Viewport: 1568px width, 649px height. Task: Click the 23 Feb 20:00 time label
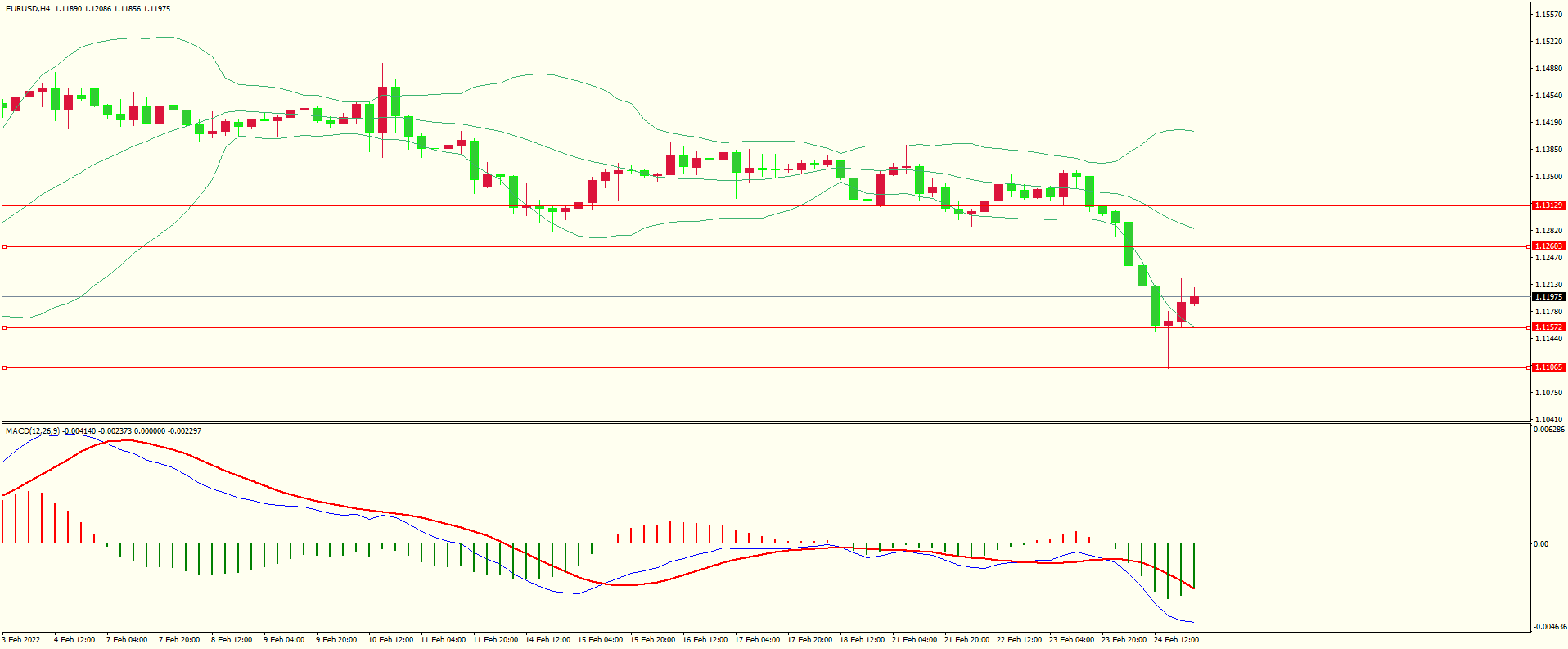(1124, 640)
